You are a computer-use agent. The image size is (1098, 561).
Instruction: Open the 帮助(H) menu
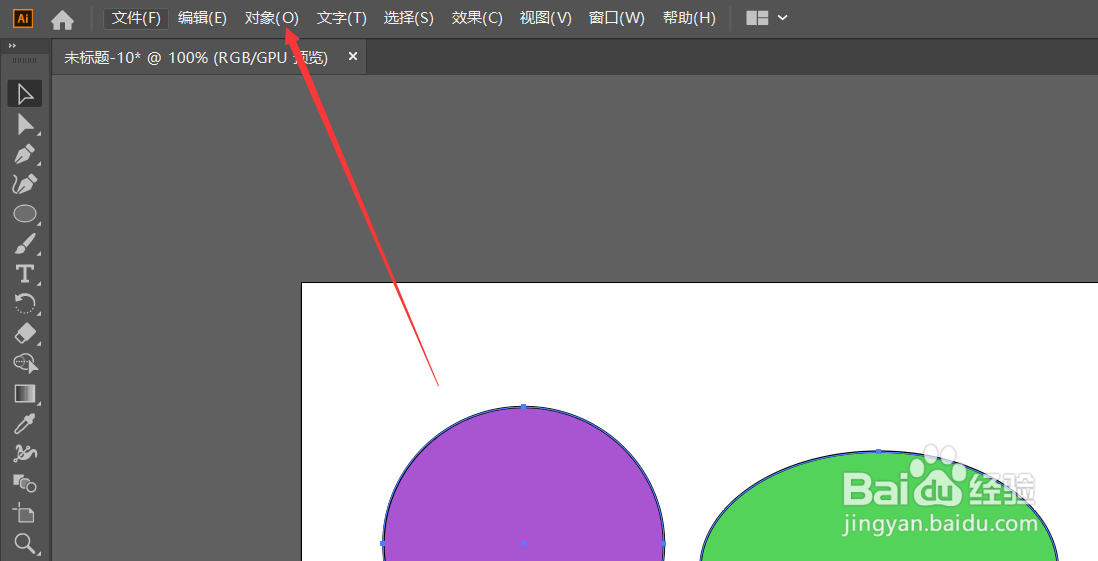pos(689,18)
